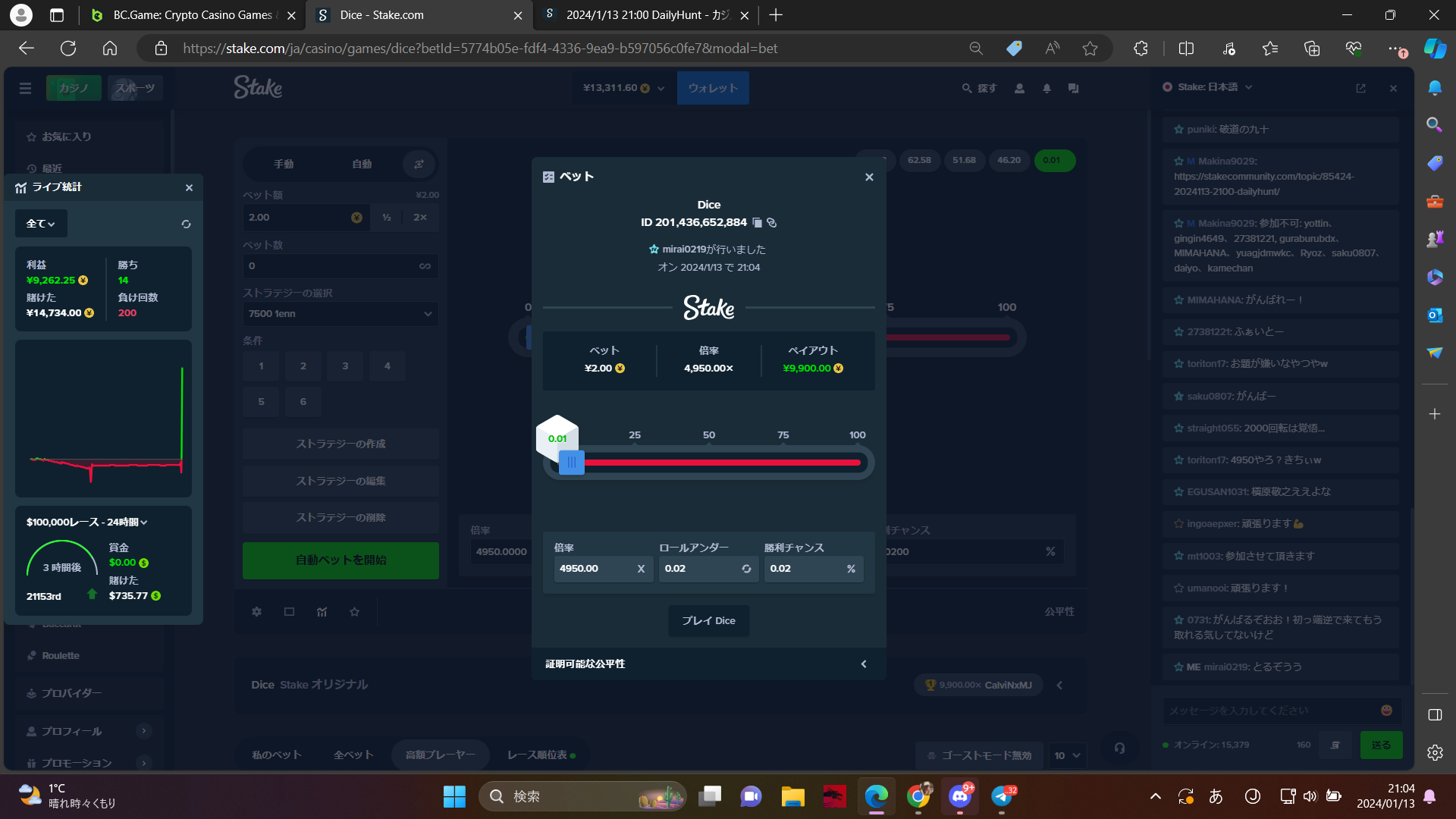Click 自動ベットを開始 green button
1456x819 pixels.
pyautogui.click(x=340, y=560)
